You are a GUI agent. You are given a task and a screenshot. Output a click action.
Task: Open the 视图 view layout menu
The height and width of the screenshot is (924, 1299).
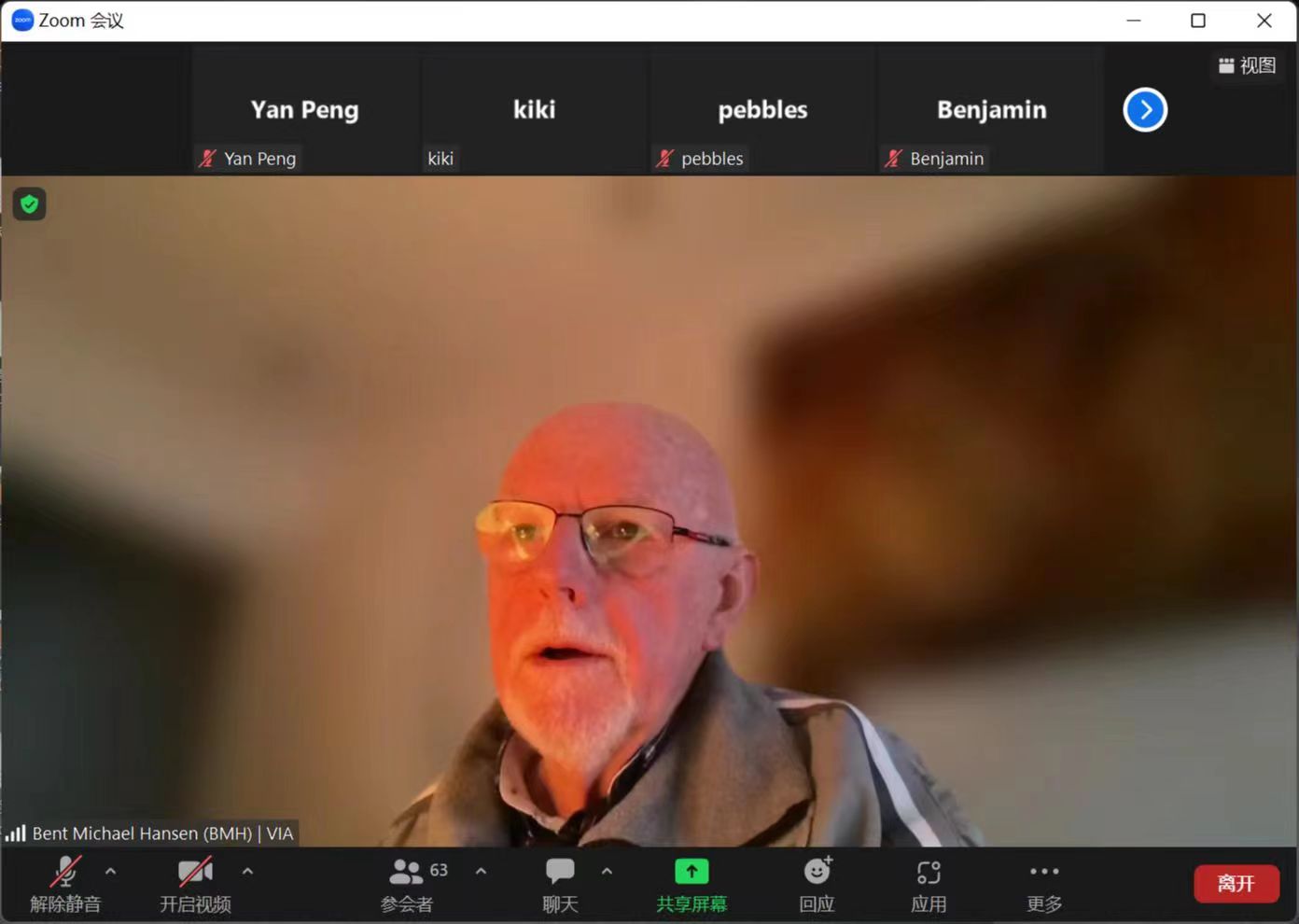tap(1247, 65)
